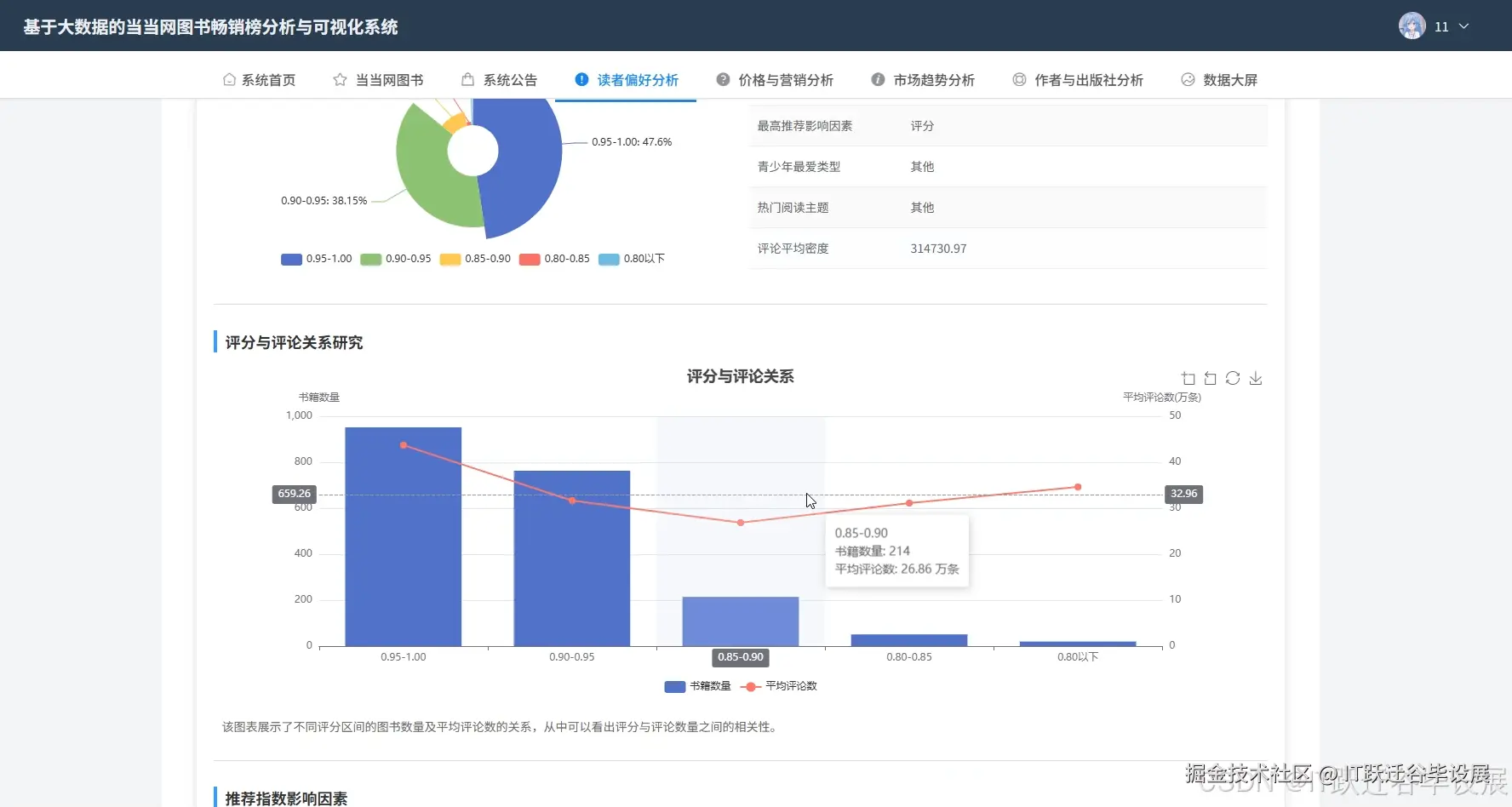Click the smiley icon beside 数据大屏
Screen dimensions: 1512x807
tap(1188, 79)
